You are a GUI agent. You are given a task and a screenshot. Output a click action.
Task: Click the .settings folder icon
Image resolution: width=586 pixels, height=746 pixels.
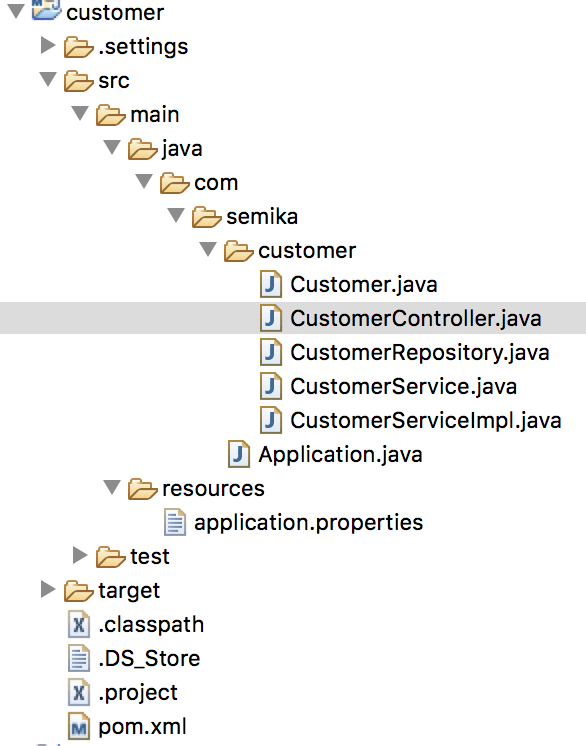(78, 47)
